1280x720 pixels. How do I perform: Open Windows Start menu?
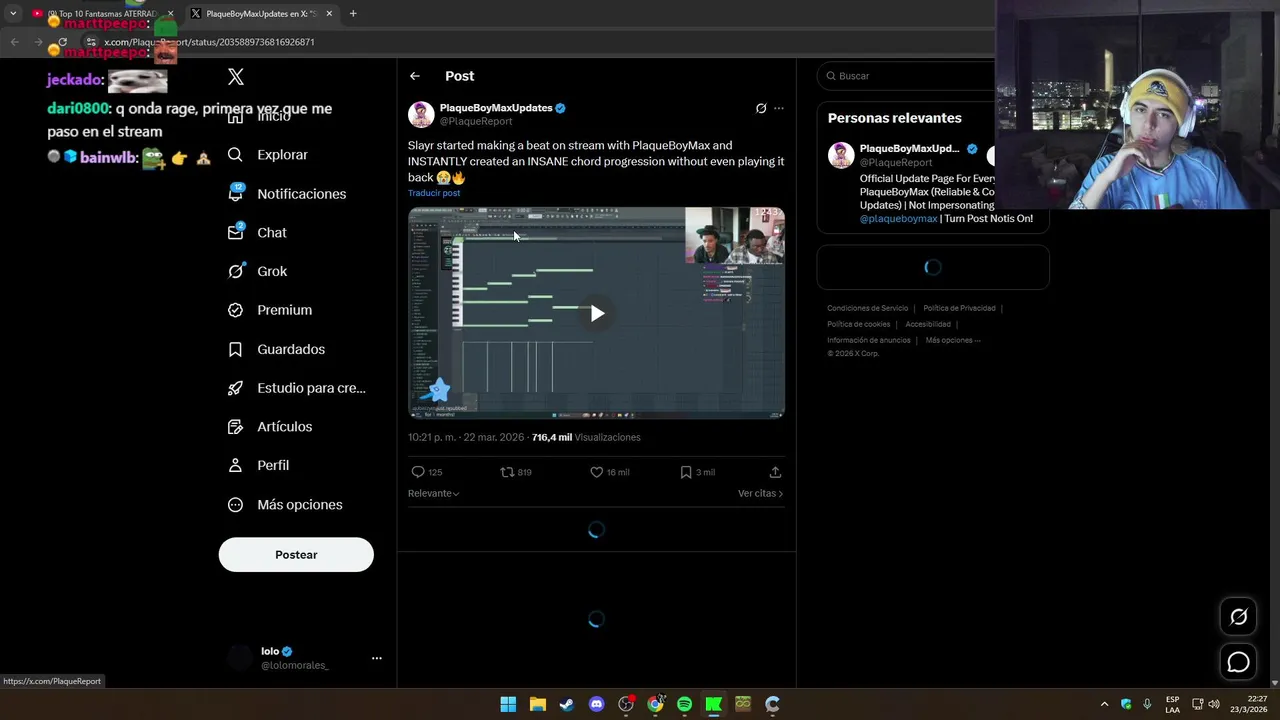pyautogui.click(x=508, y=704)
